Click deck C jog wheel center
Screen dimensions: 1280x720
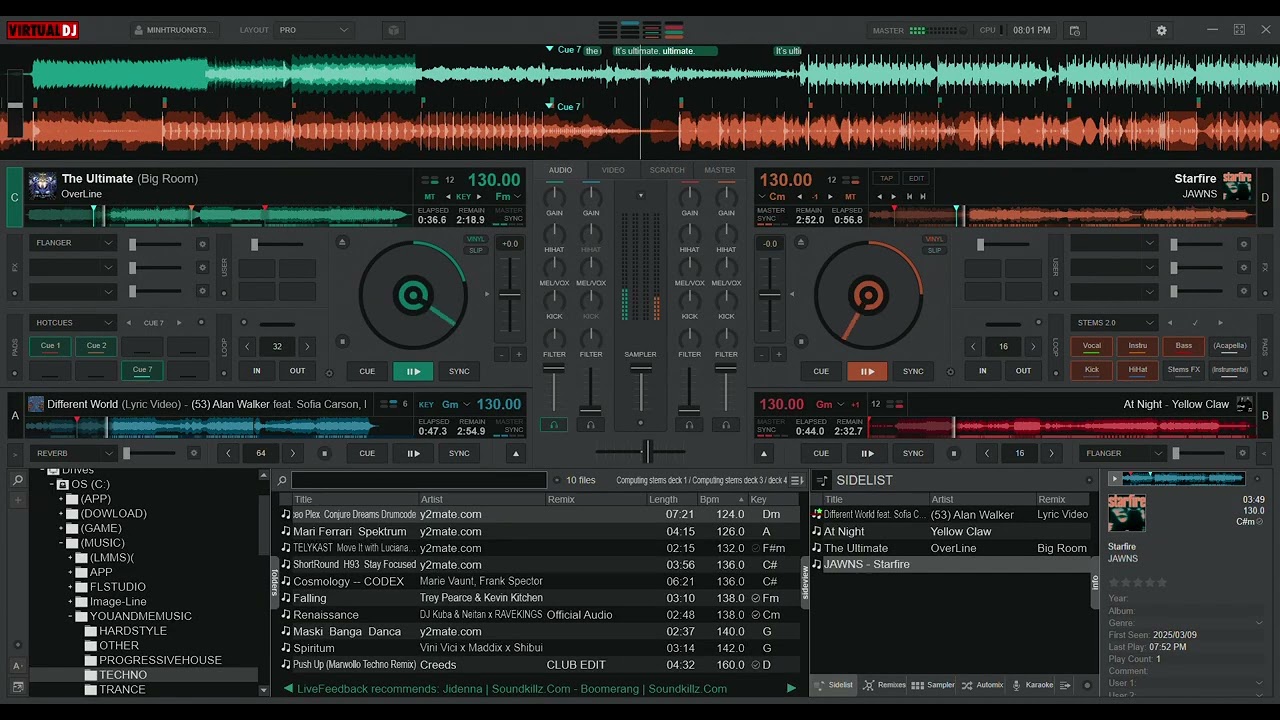413,295
